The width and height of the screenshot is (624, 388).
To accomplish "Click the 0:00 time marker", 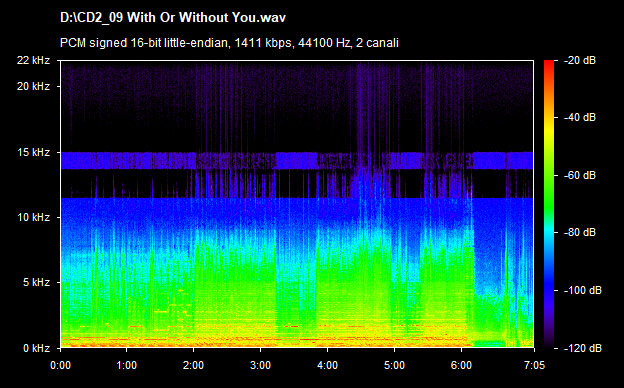I will click(x=60, y=365).
